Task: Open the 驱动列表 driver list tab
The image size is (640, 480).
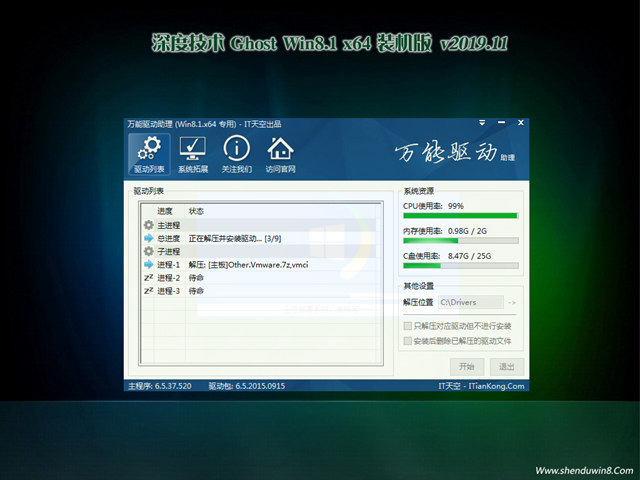Action: [149, 155]
